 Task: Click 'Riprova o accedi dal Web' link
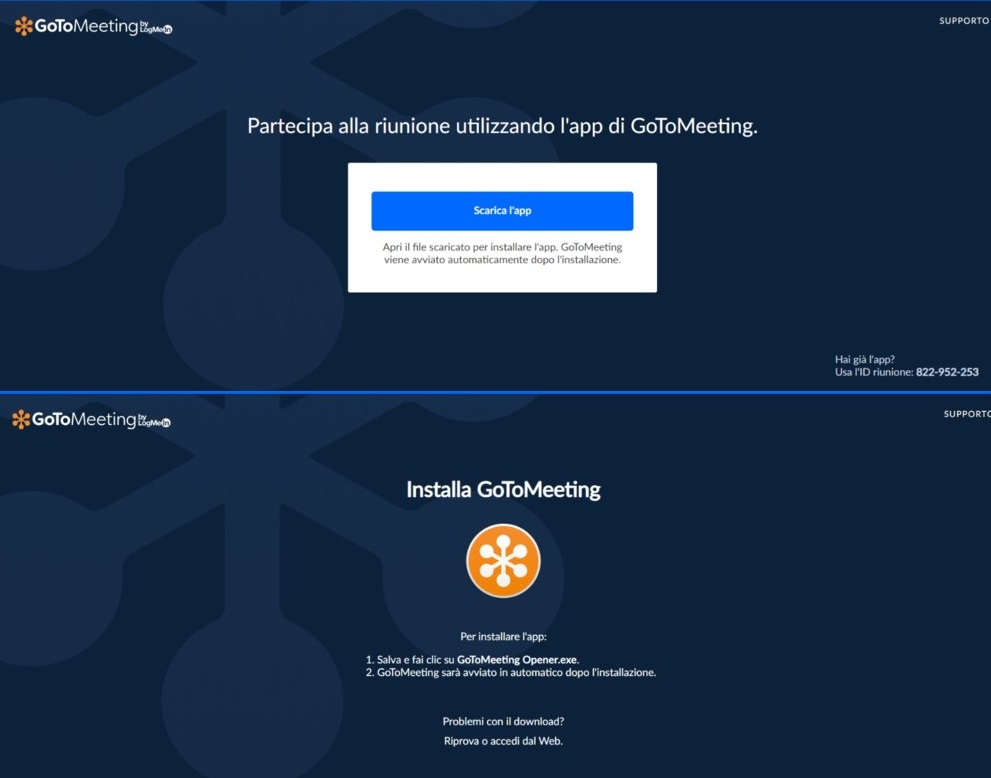click(x=503, y=741)
